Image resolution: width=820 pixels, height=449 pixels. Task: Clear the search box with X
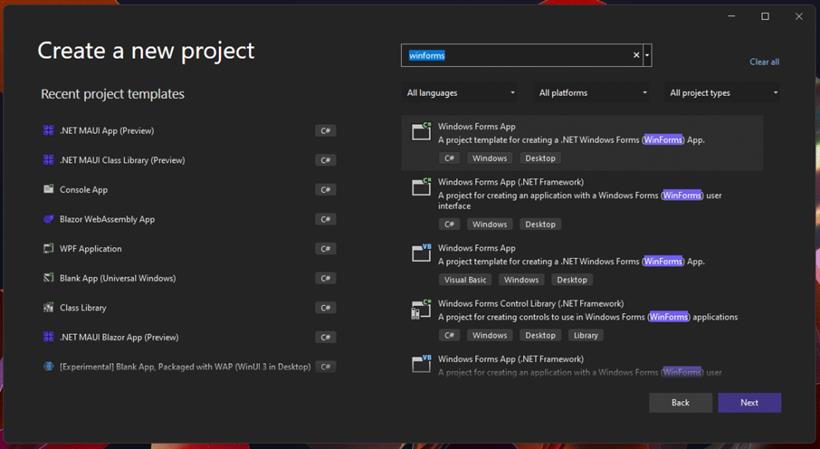[x=636, y=56]
